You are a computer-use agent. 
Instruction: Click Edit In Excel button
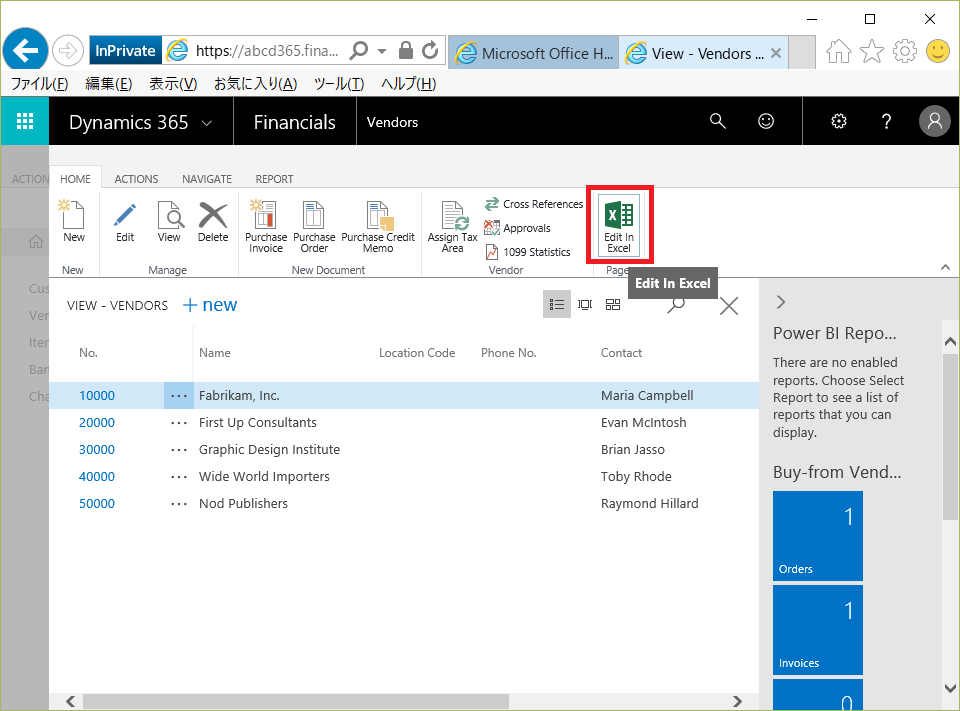619,225
